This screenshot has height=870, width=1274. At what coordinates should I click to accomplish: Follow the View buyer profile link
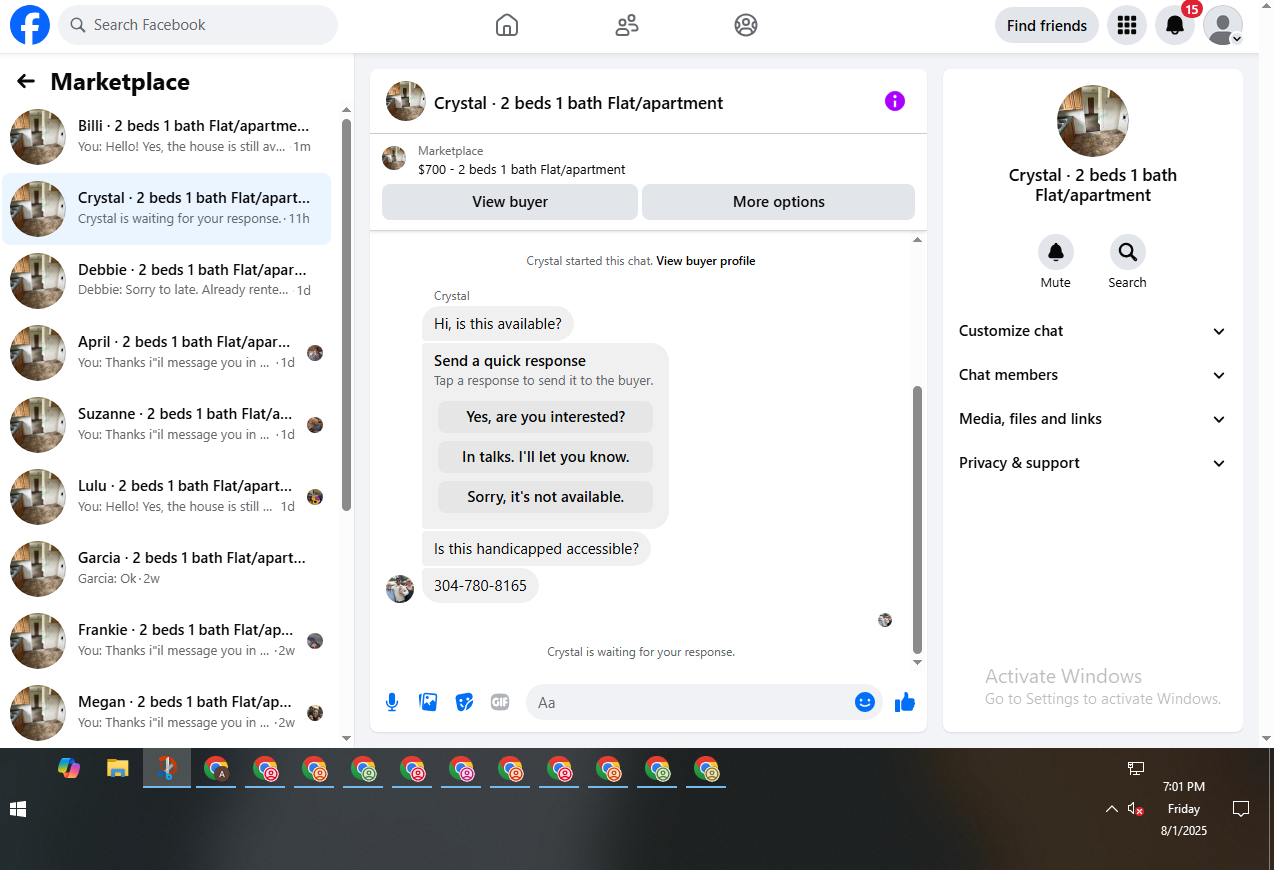point(706,261)
